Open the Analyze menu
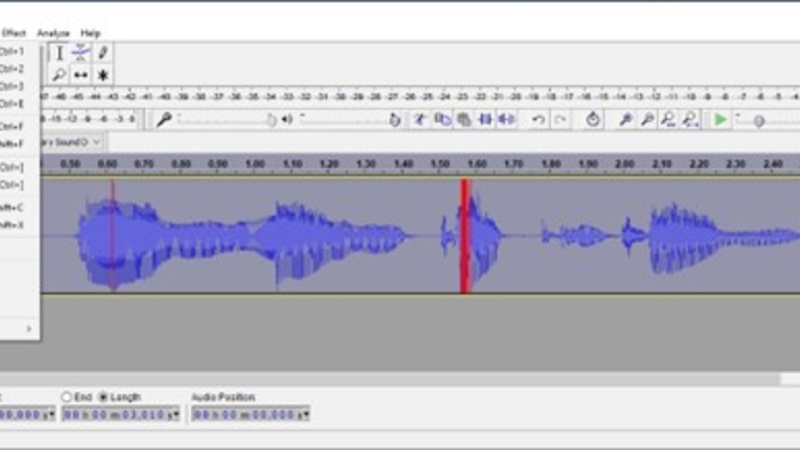 [x=53, y=33]
